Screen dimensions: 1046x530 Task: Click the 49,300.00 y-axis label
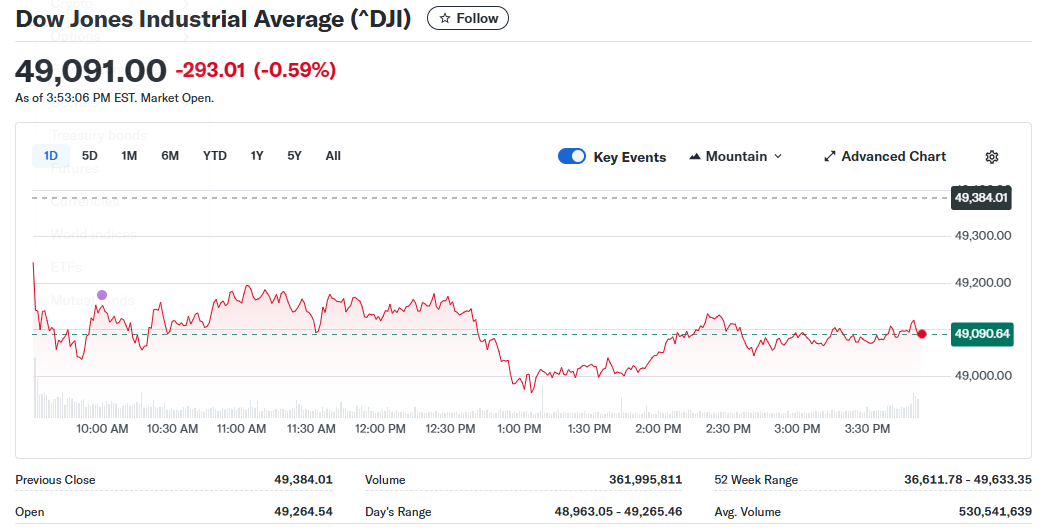pyautogui.click(x=983, y=236)
